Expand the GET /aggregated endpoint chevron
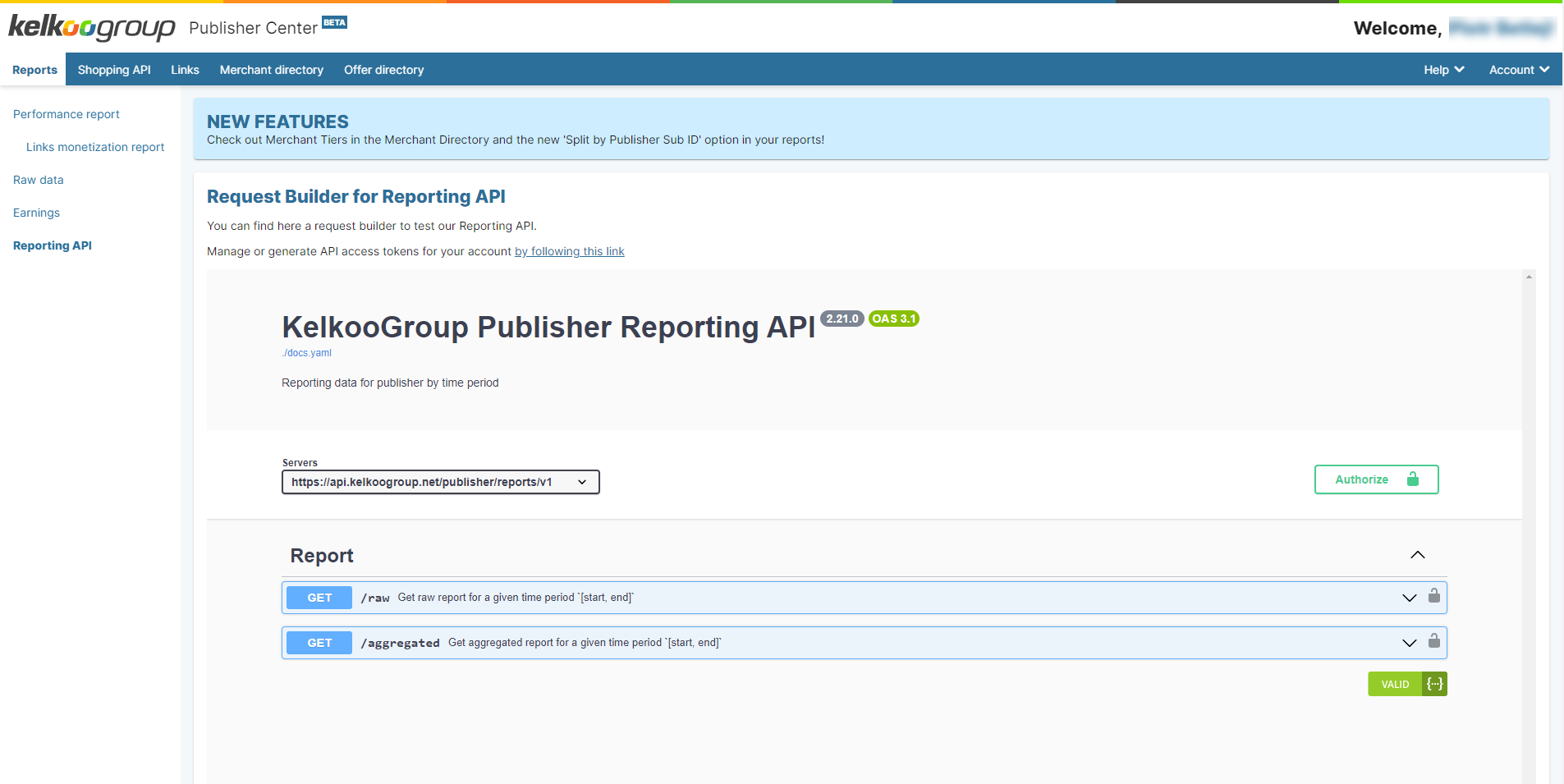 pos(1409,643)
